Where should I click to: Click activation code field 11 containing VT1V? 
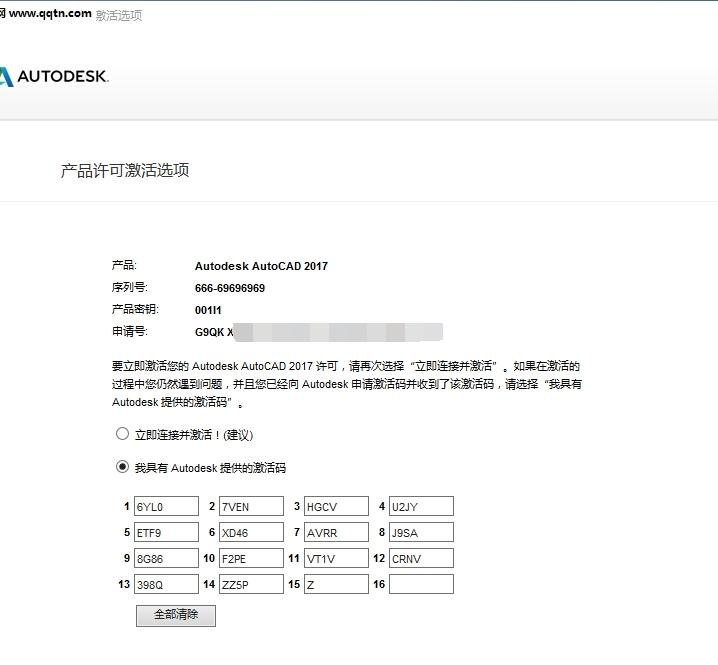pyautogui.click(x=337, y=558)
